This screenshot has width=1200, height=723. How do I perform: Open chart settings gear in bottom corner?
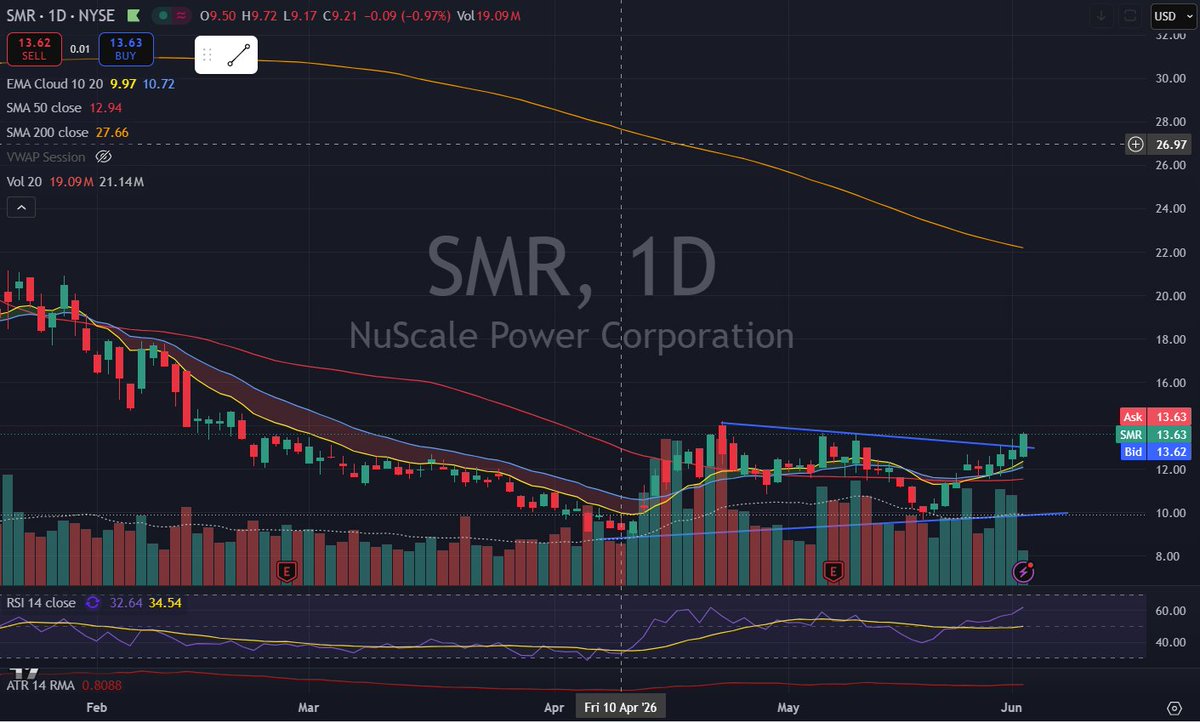coord(1174,707)
